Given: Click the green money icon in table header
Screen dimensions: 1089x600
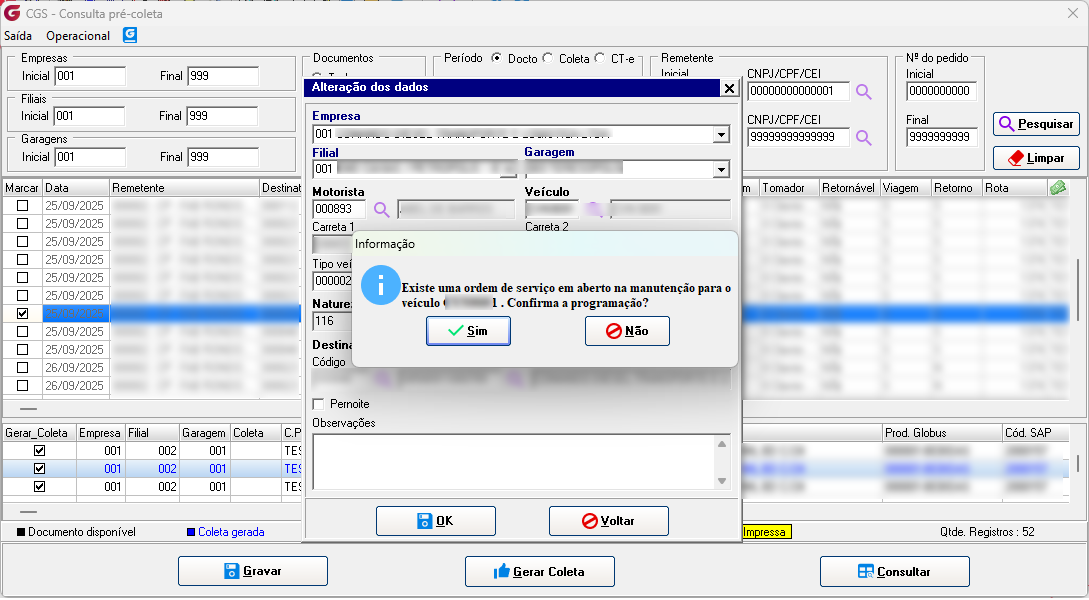Looking at the screenshot, I should click(1058, 188).
